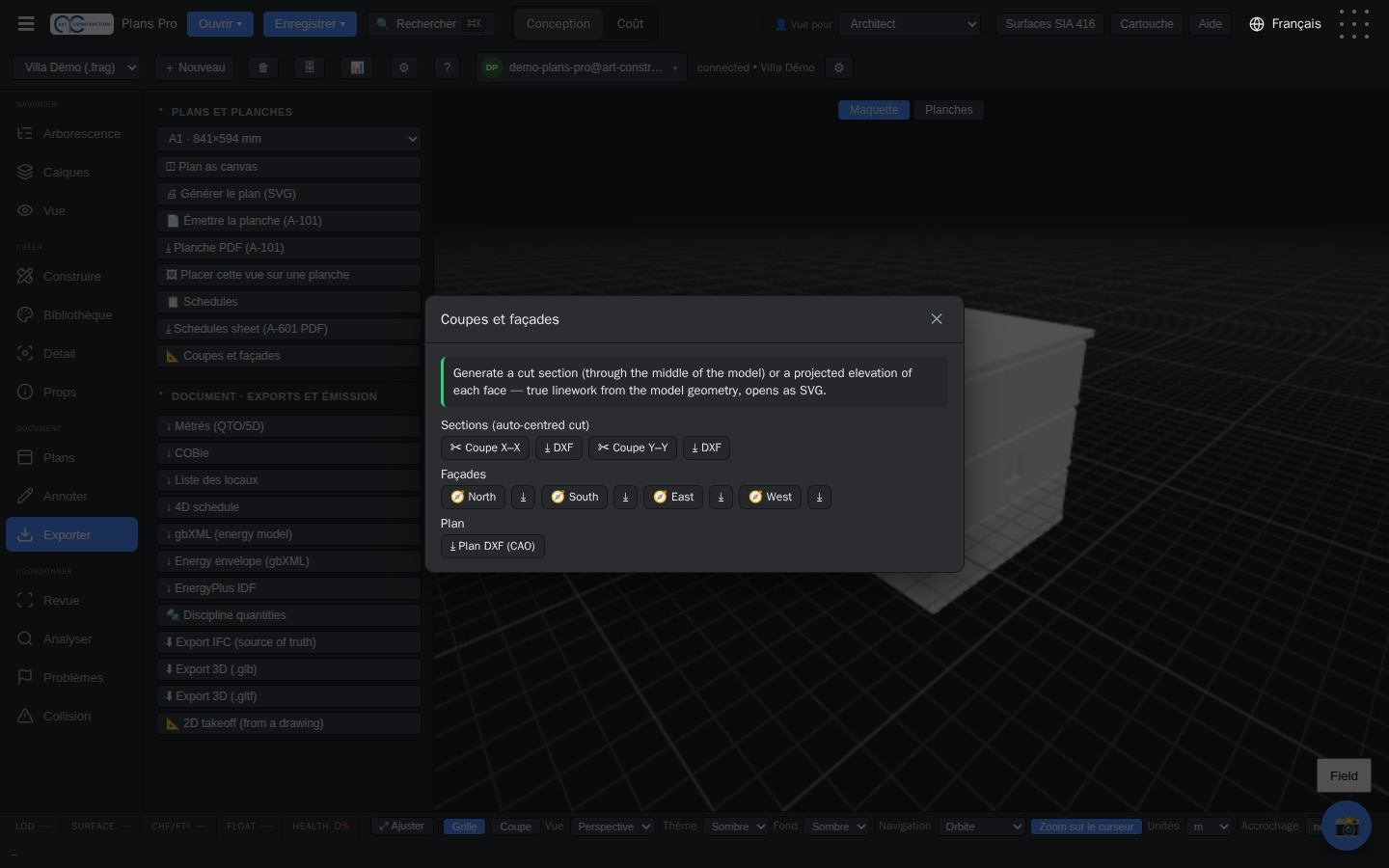Toggle Zoom sur le curseur

[1086, 827]
